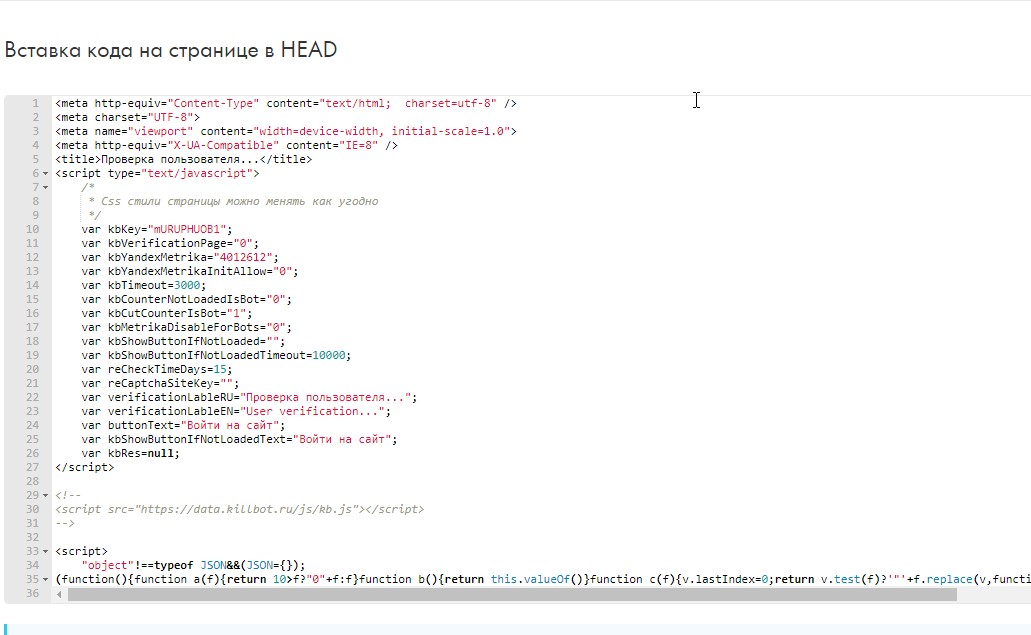Click the horizontal scrollbar thumb of code editor
This screenshot has height=635, width=1031.
pyautogui.click(x=512, y=594)
